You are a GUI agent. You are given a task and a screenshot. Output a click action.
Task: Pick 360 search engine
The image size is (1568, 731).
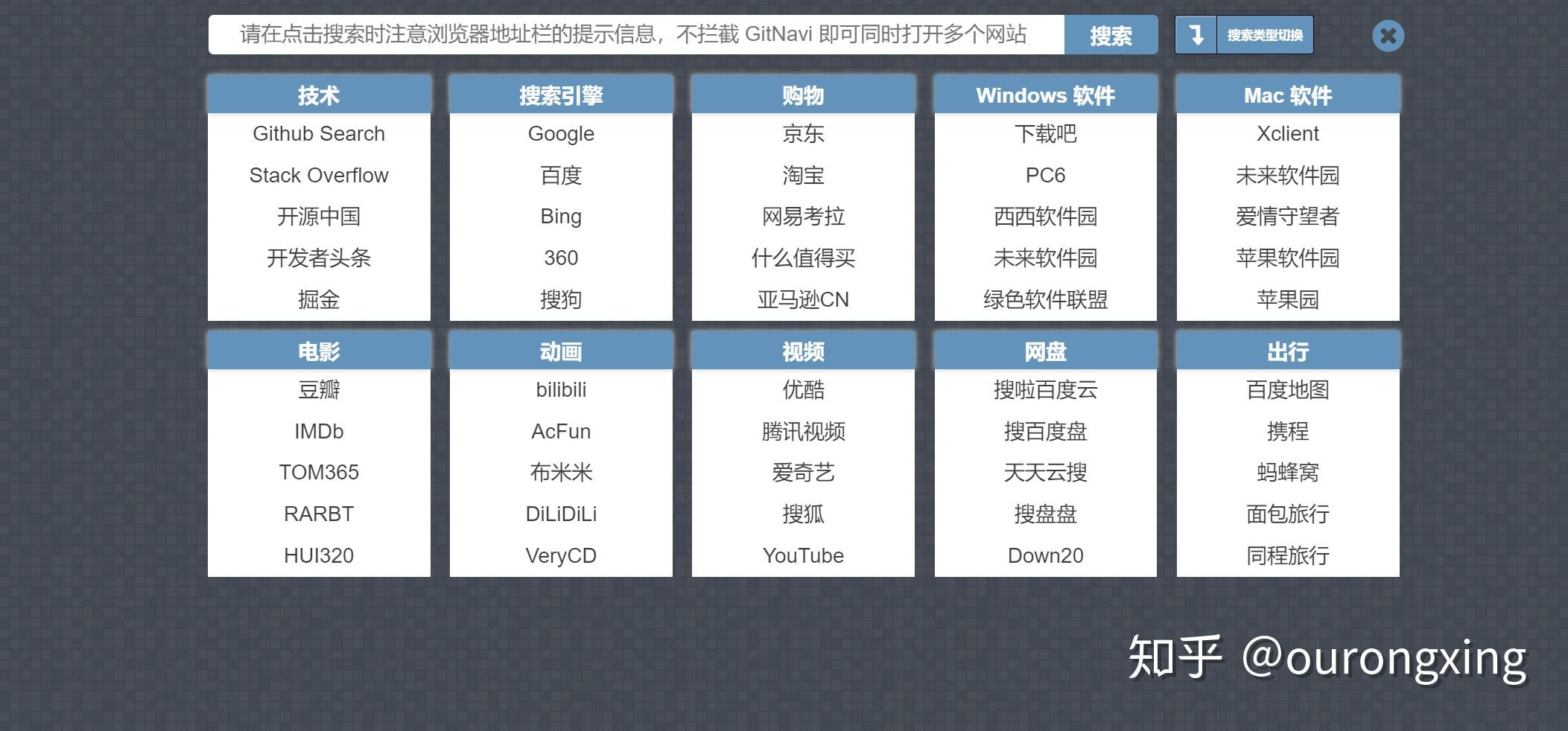[561, 258]
